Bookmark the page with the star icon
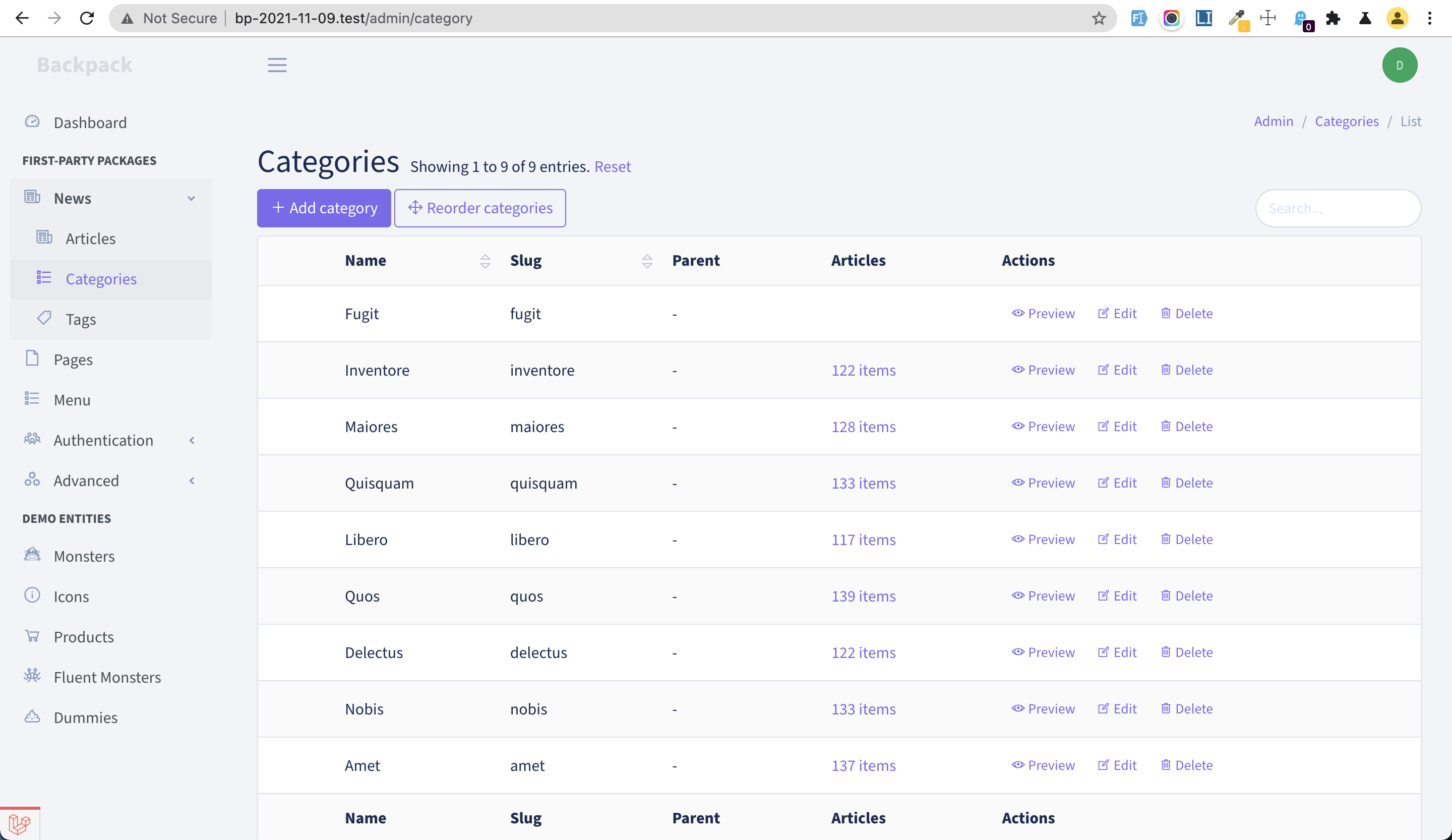The height and width of the screenshot is (840, 1452). coord(1099,18)
